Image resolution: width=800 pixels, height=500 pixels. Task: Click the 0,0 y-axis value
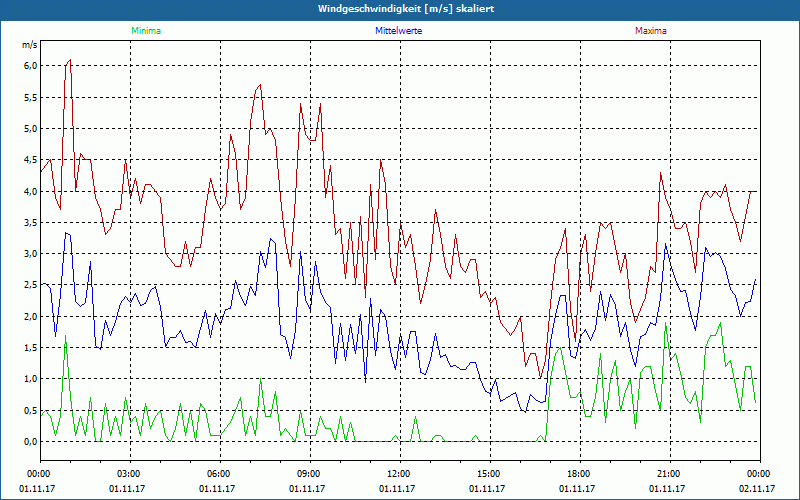(31, 442)
